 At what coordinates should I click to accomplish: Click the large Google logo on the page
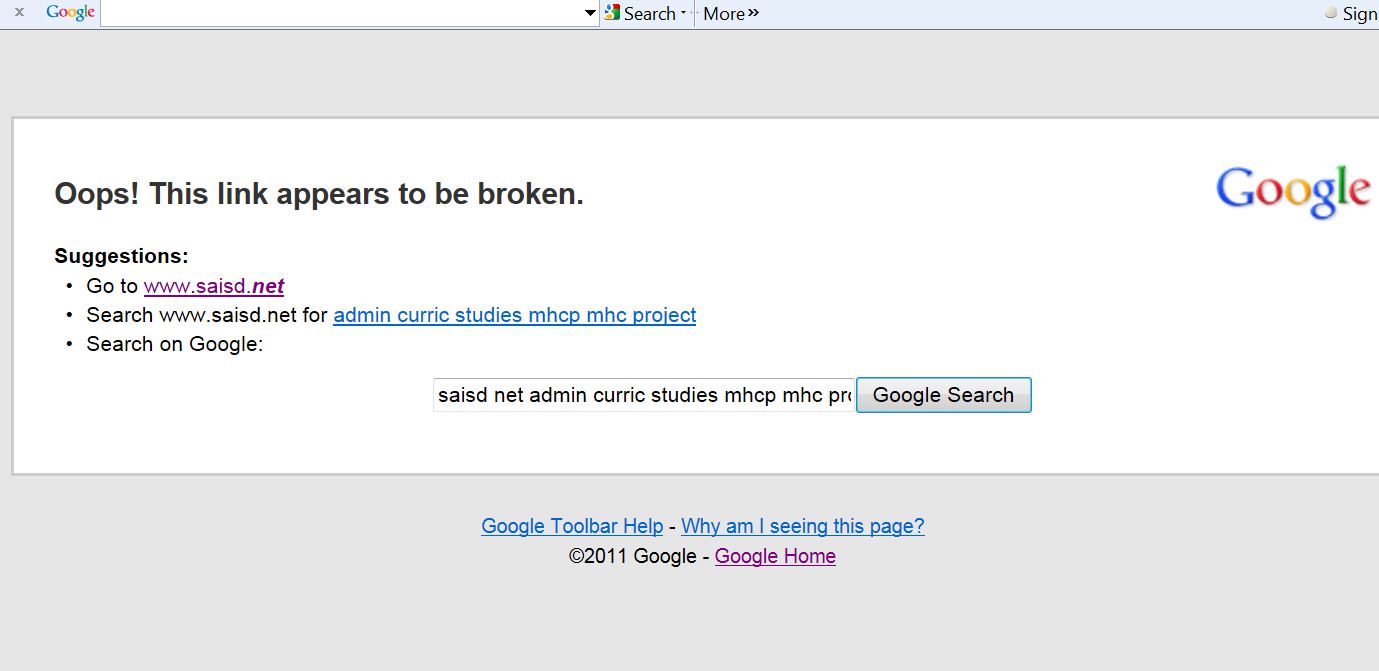click(x=1292, y=190)
